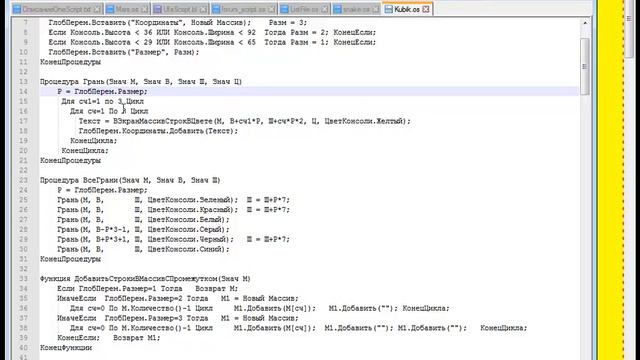Close the ОписаниеOneScript.txt tab
This screenshot has width=640, height=360.
pos(97,9)
